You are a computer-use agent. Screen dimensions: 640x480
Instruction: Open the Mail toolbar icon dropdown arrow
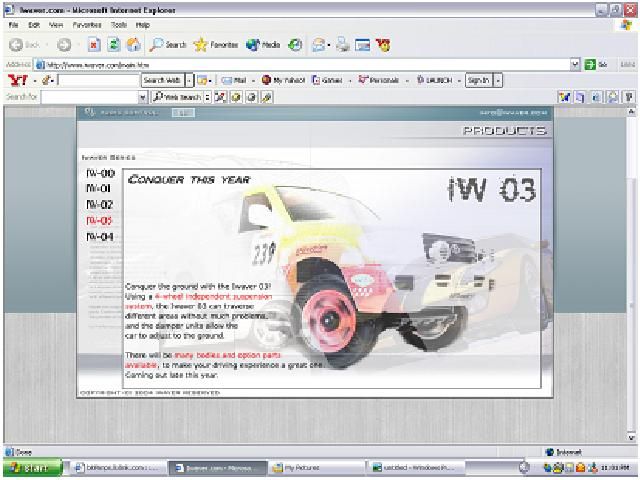click(329, 45)
